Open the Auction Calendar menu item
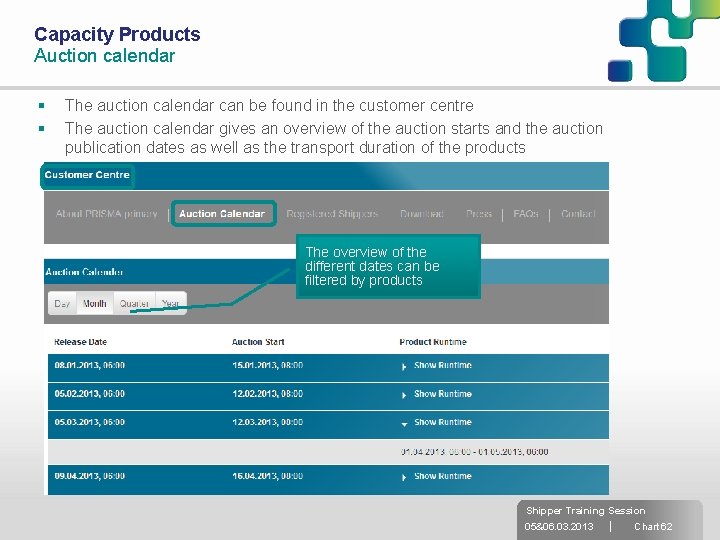The image size is (720, 540). click(222, 214)
